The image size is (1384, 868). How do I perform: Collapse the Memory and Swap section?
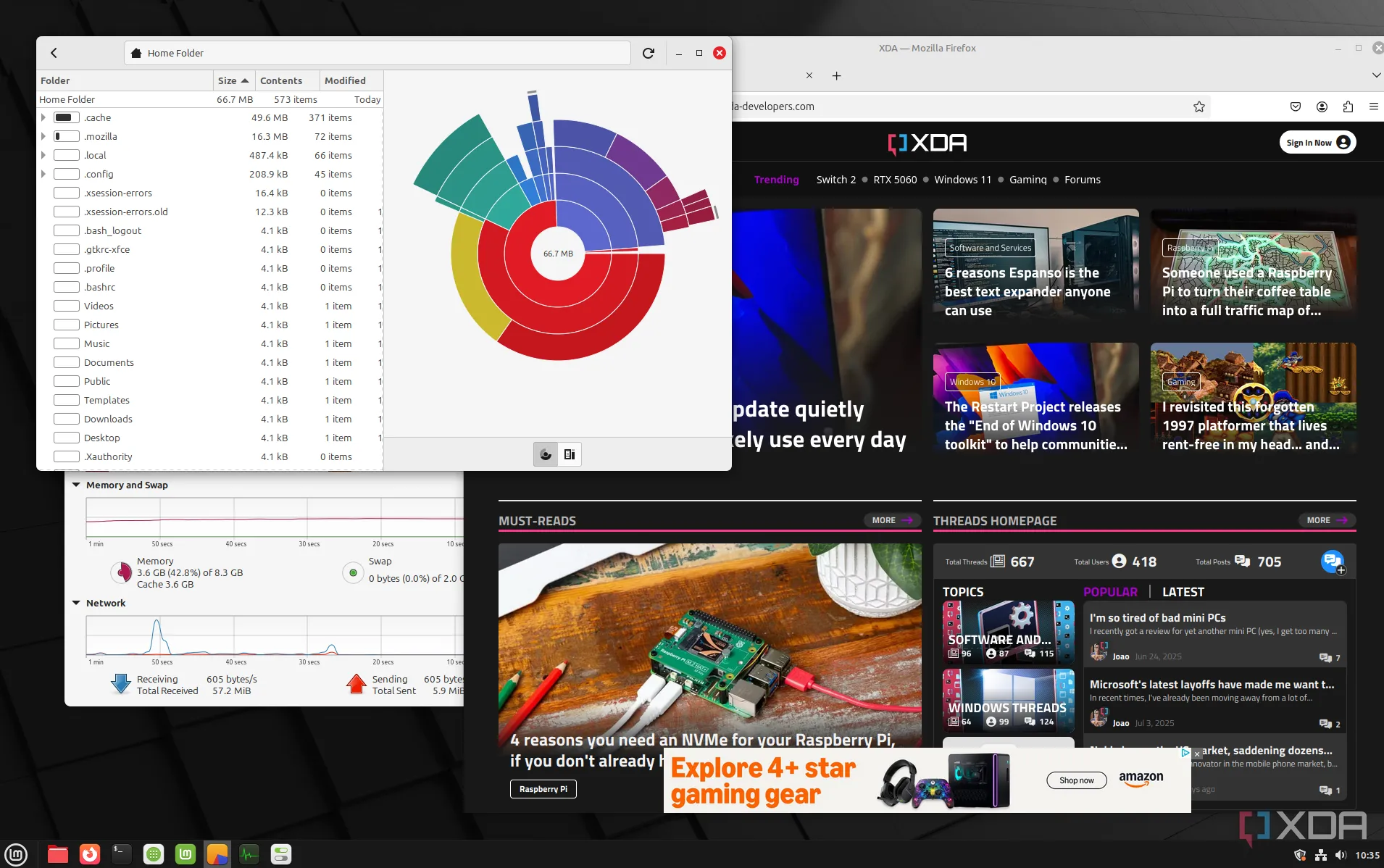[x=77, y=485]
